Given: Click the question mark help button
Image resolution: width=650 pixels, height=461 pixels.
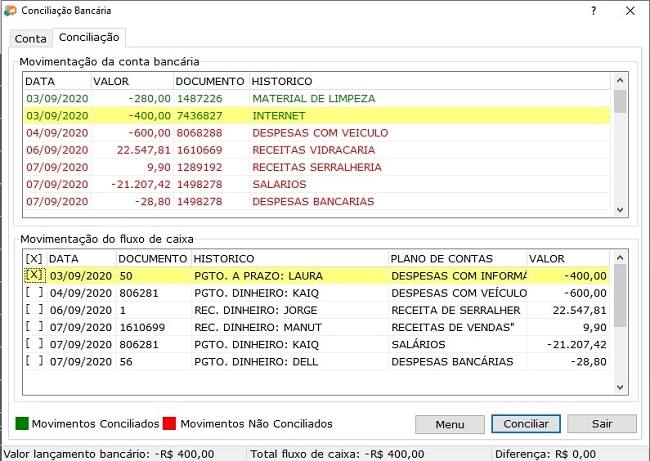Looking at the screenshot, I should (x=594, y=11).
